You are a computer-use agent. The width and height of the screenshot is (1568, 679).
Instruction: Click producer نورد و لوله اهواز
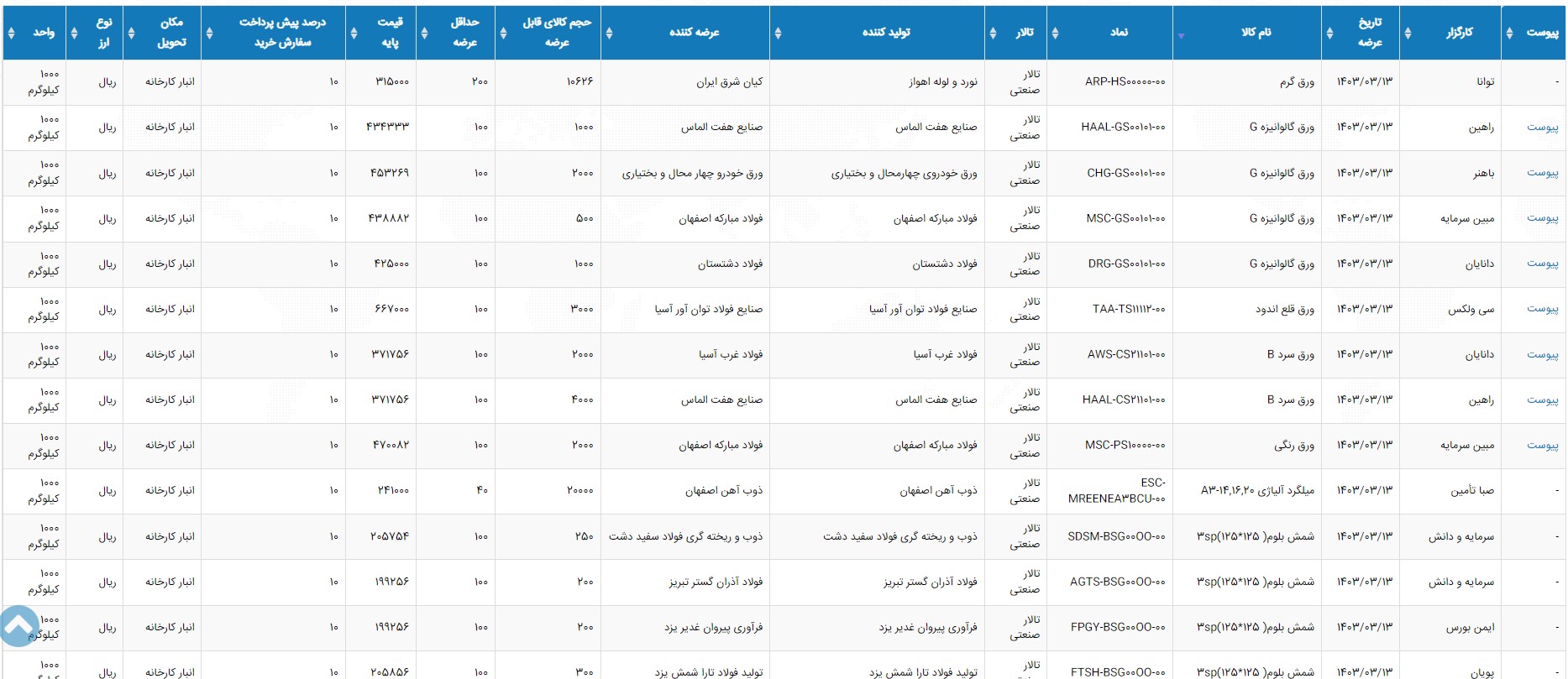(x=942, y=82)
